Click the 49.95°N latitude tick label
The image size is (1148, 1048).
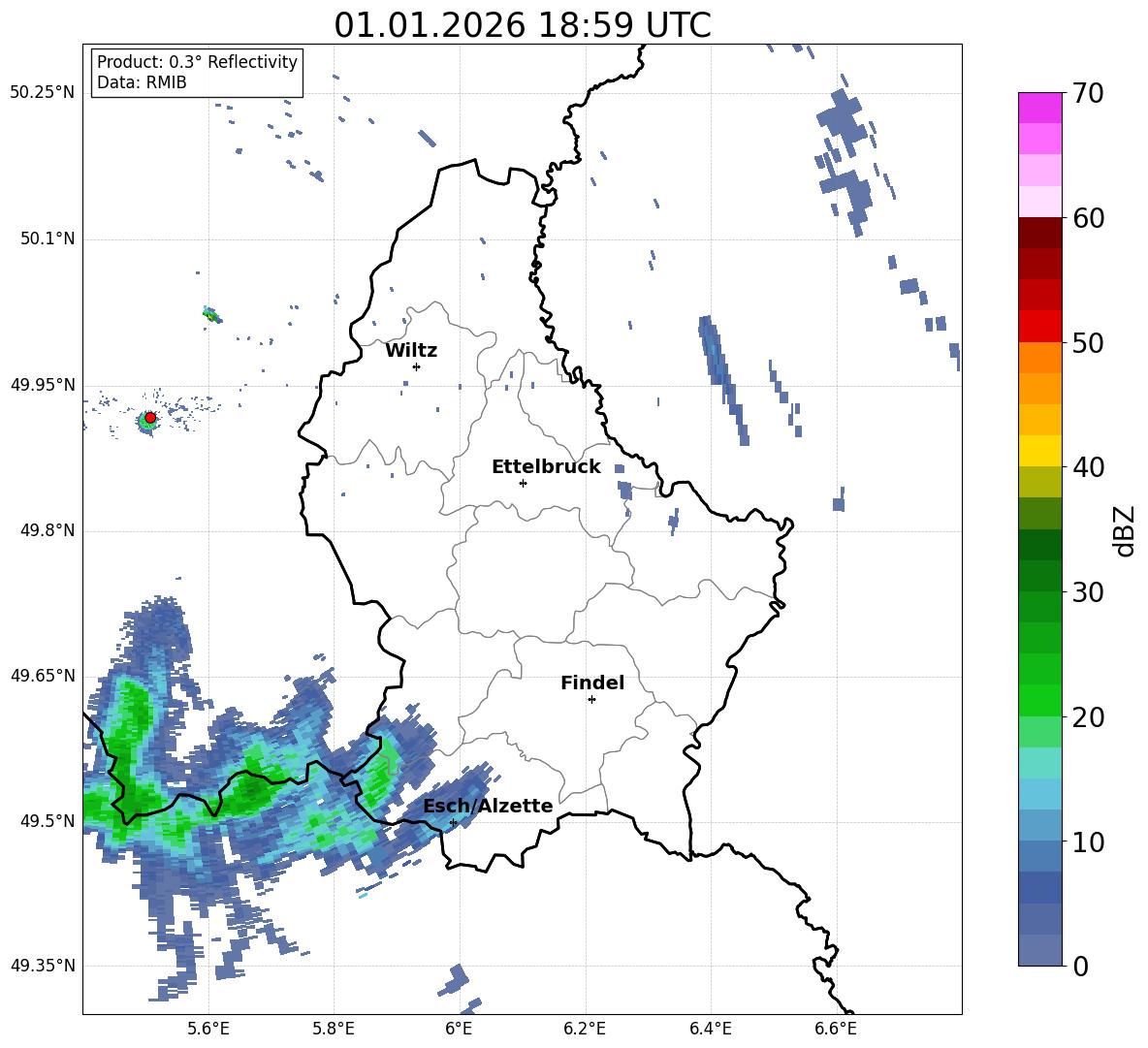tap(43, 384)
